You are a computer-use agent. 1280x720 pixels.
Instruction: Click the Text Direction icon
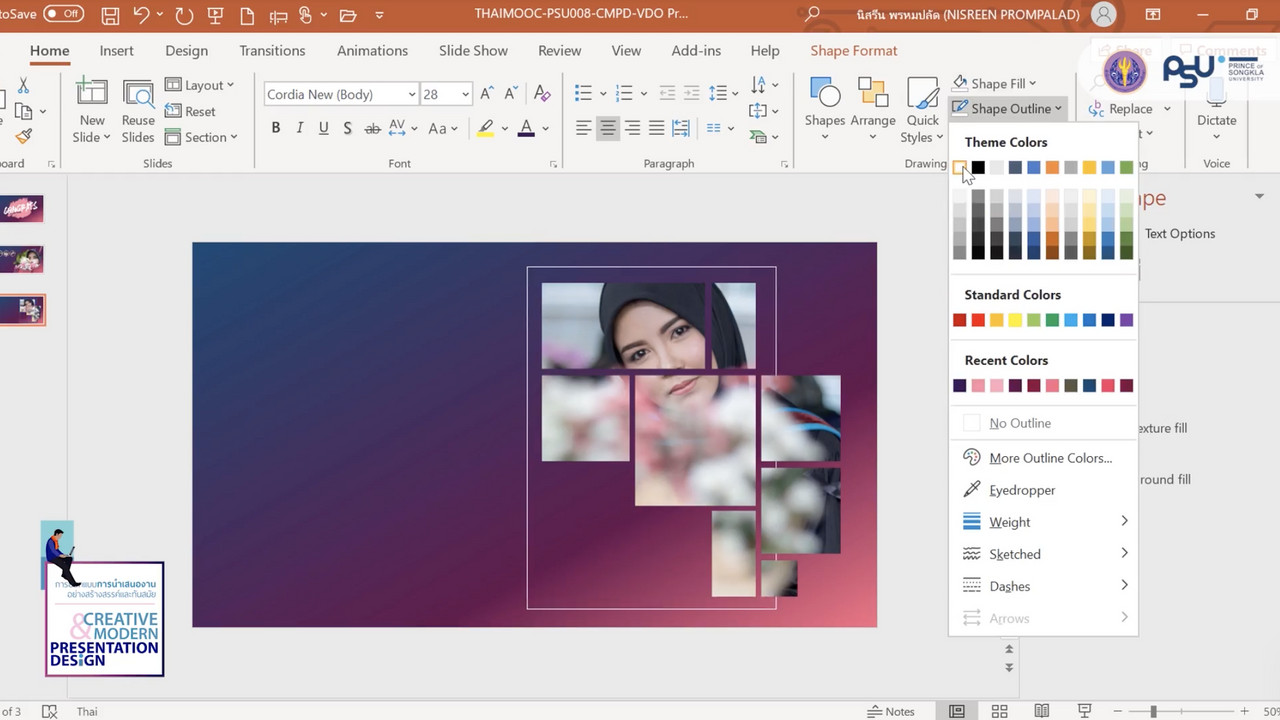(758, 84)
